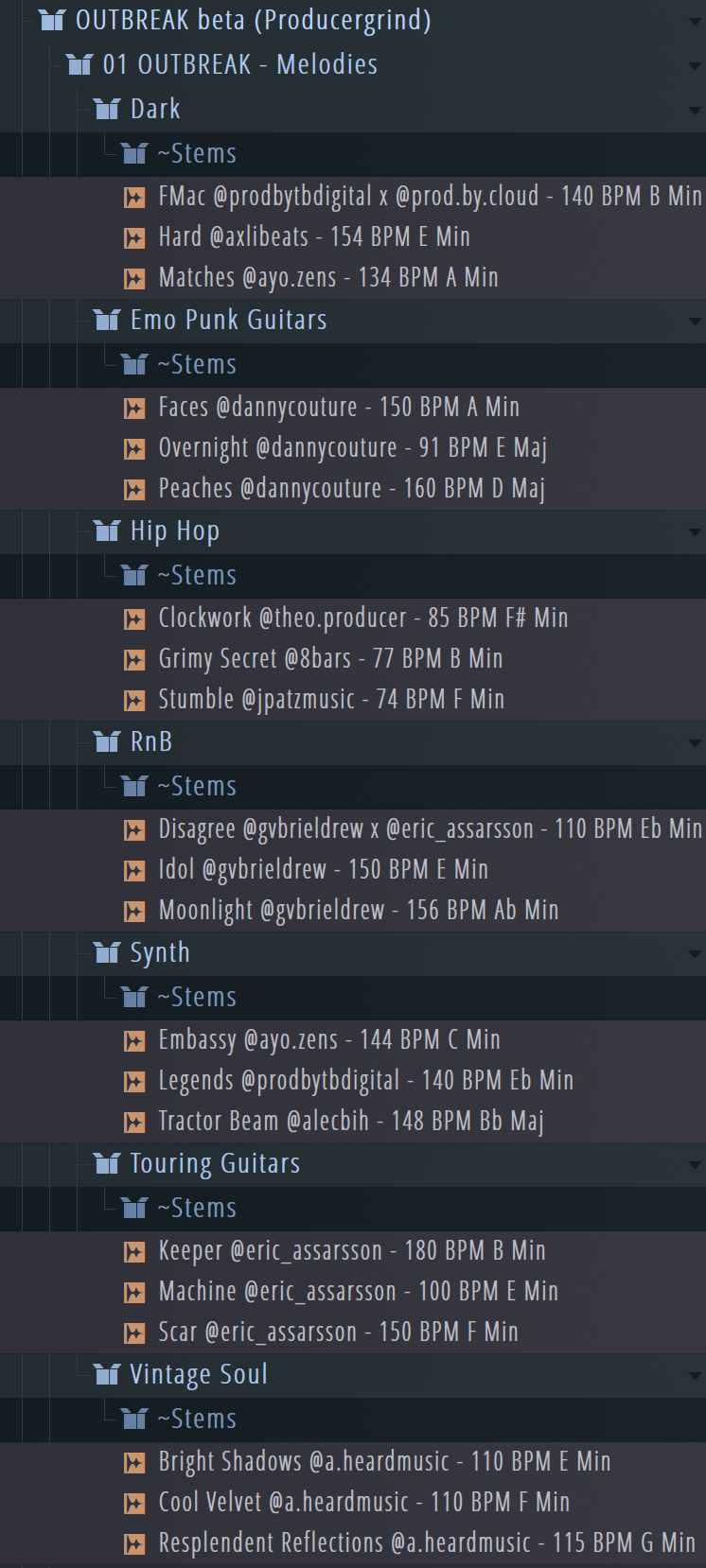Click the OUTBREAK beta root folder icon
The width and height of the screenshot is (706, 1568).
click(52, 20)
